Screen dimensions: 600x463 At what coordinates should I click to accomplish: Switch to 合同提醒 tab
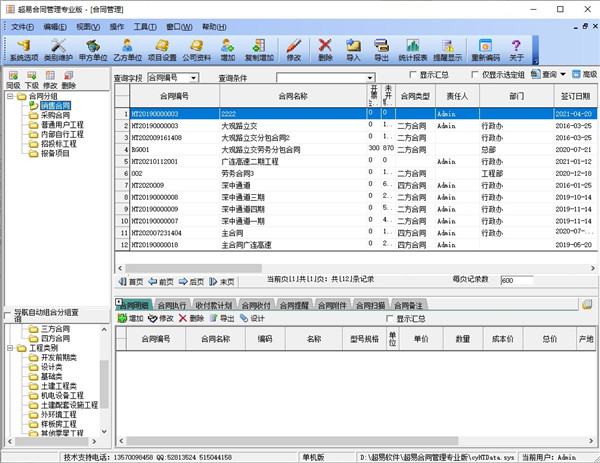coord(294,305)
